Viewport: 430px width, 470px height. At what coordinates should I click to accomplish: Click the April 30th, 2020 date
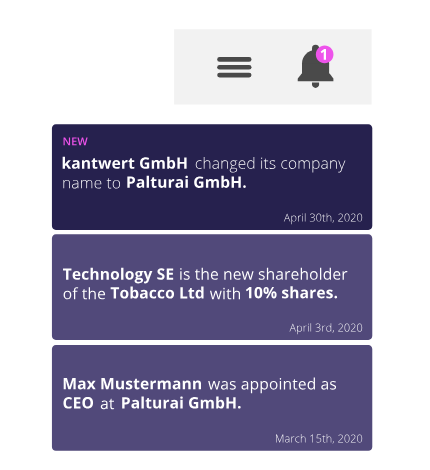click(323, 218)
